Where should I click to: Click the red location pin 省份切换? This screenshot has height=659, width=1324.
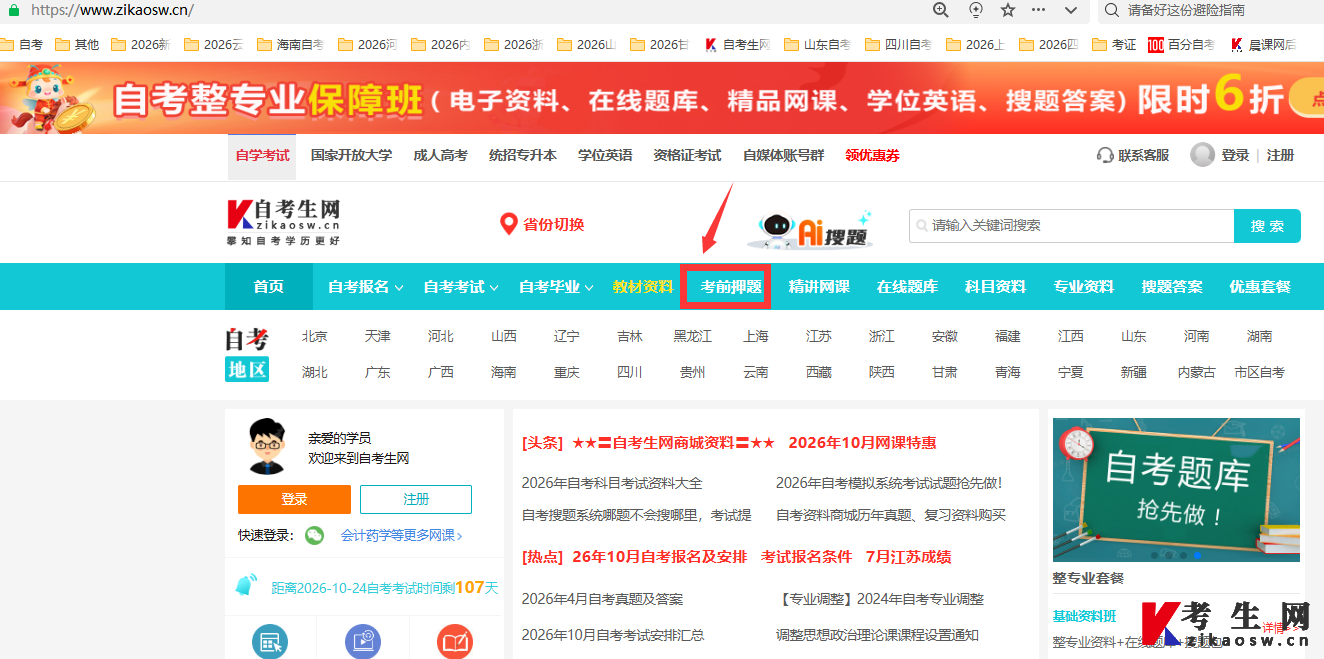542,224
